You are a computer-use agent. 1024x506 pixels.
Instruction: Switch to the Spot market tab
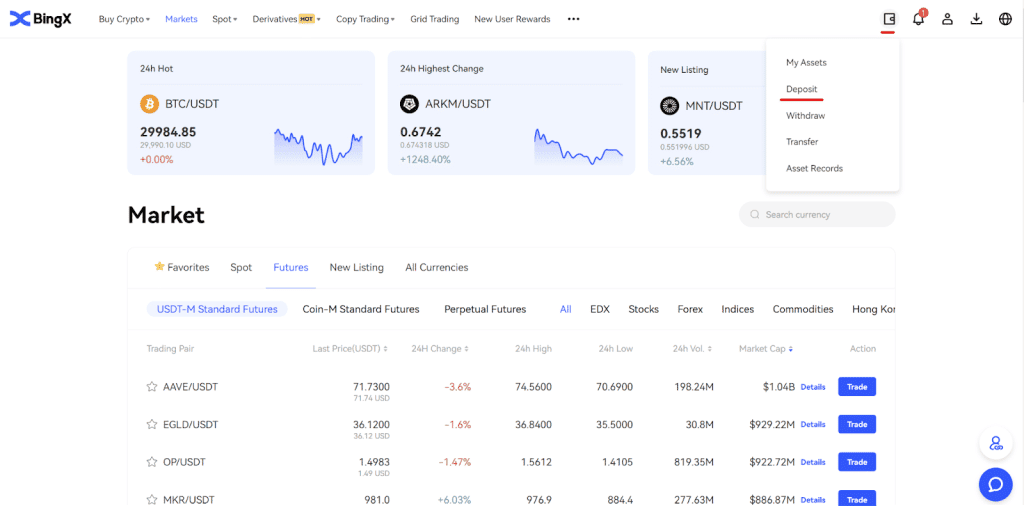click(241, 267)
